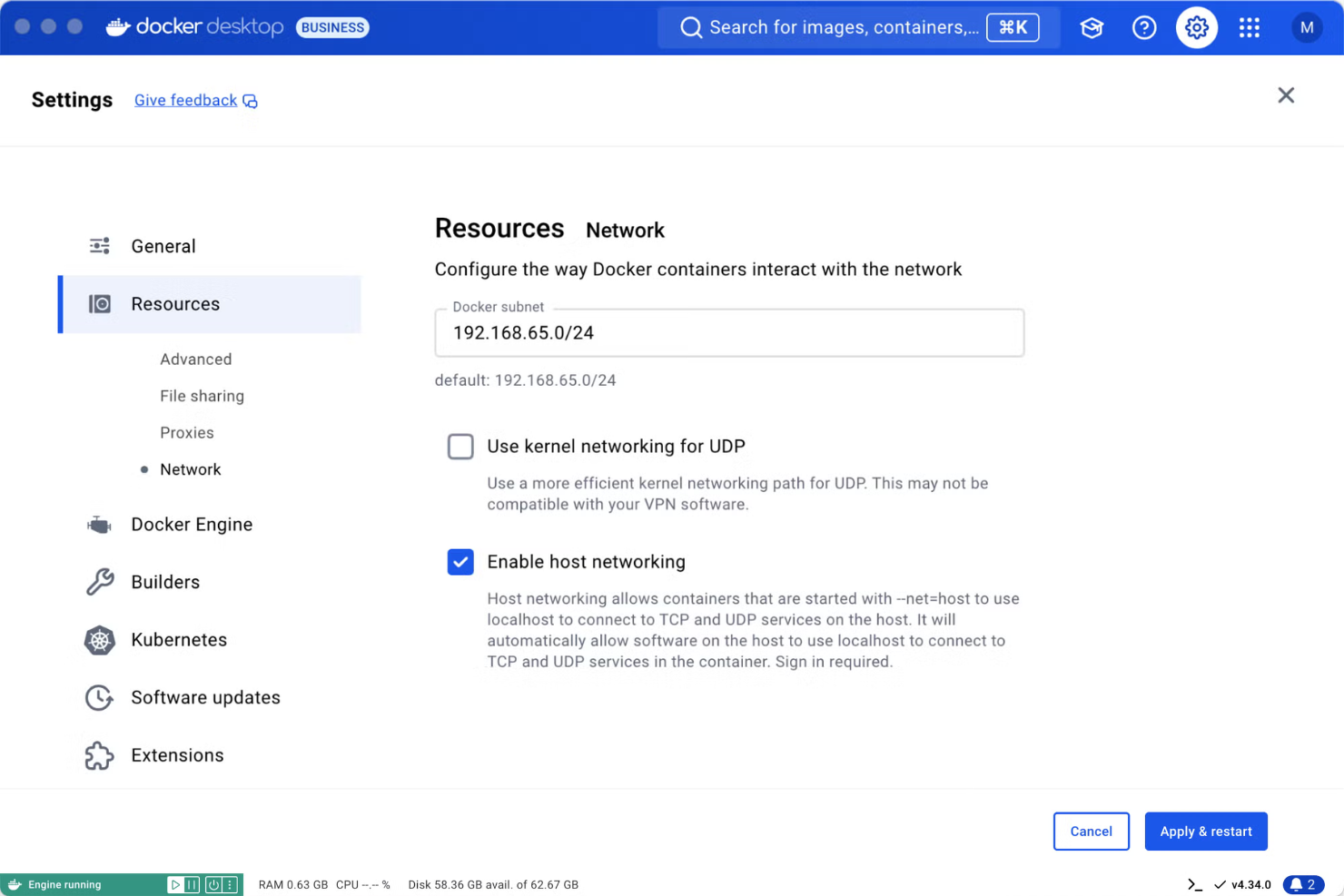Pause the Docker engine
Viewport: 1344px width, 896px height.
pyautogui.click(x=193, y=883)
